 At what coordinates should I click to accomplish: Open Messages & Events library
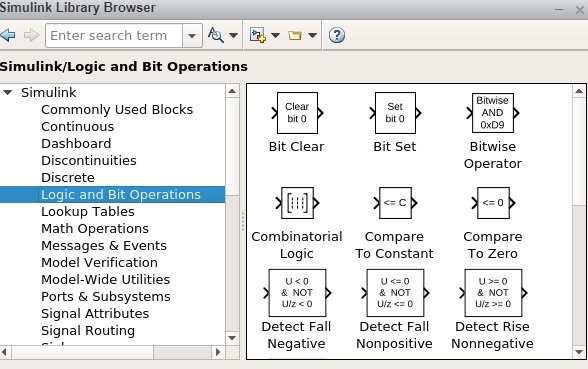coord(104,245)
